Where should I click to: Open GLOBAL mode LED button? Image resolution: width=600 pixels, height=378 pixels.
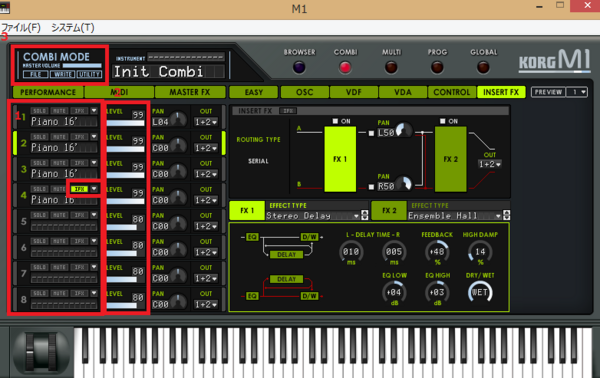tap(483, 68)
